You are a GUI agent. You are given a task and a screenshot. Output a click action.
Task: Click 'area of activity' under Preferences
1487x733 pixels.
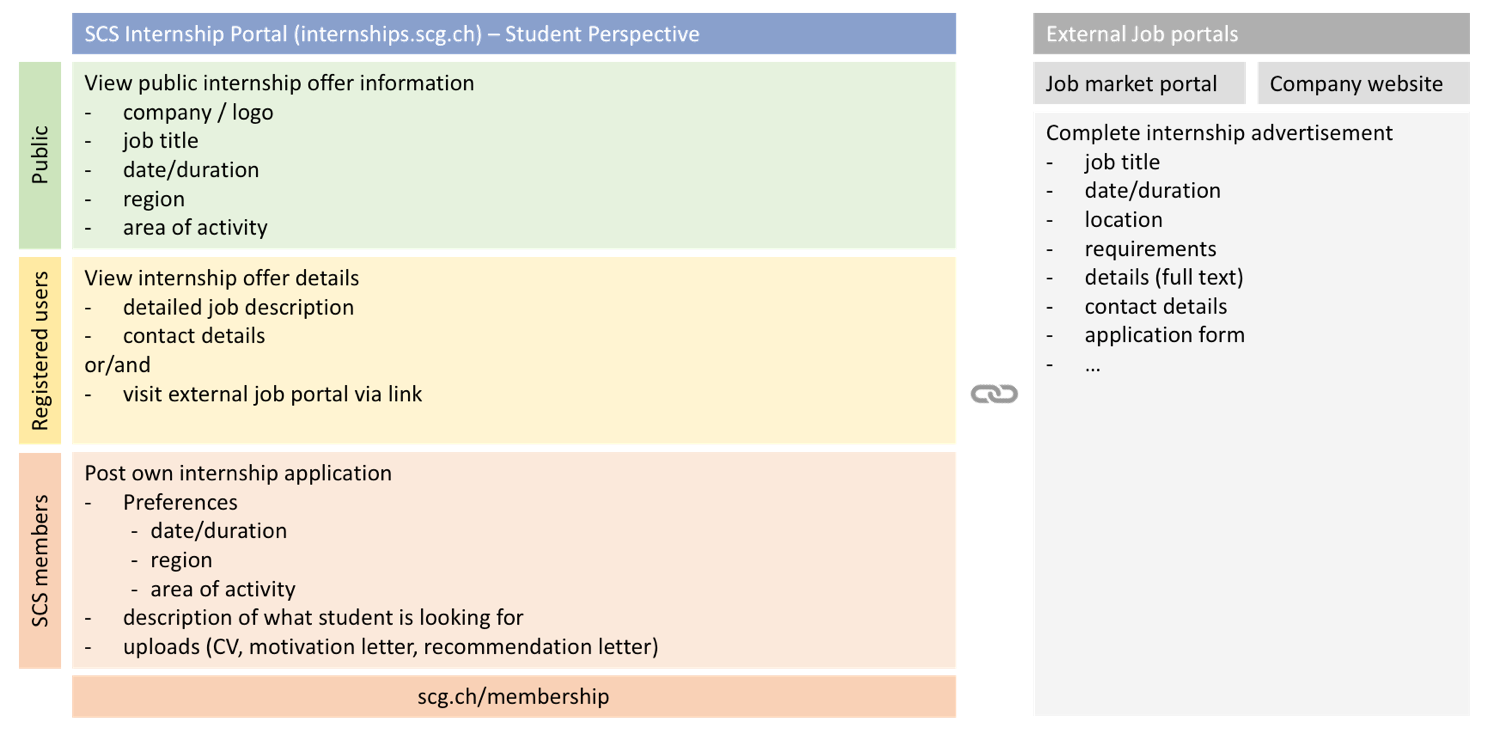coord(223,589)
